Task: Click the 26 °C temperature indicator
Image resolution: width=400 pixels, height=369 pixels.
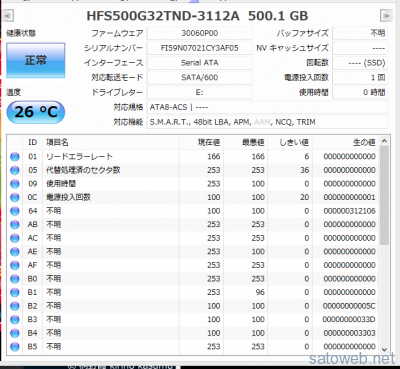Action: tap(36, 112)
